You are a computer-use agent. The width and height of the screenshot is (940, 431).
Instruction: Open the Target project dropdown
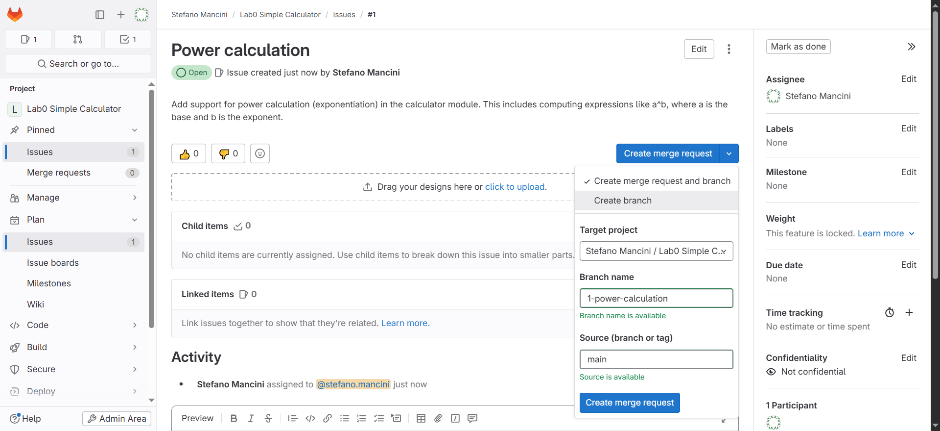tap(657, 251)
